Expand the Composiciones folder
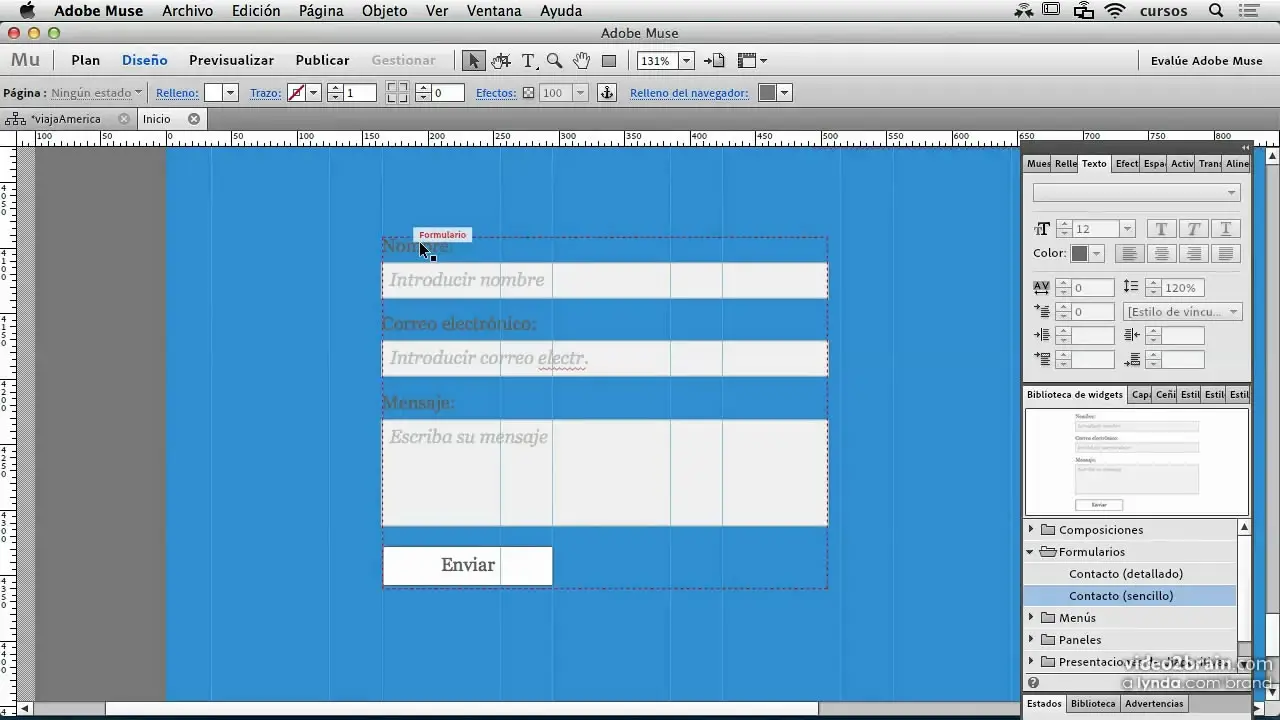The image size is (1280, 720). click(1031, 529)
